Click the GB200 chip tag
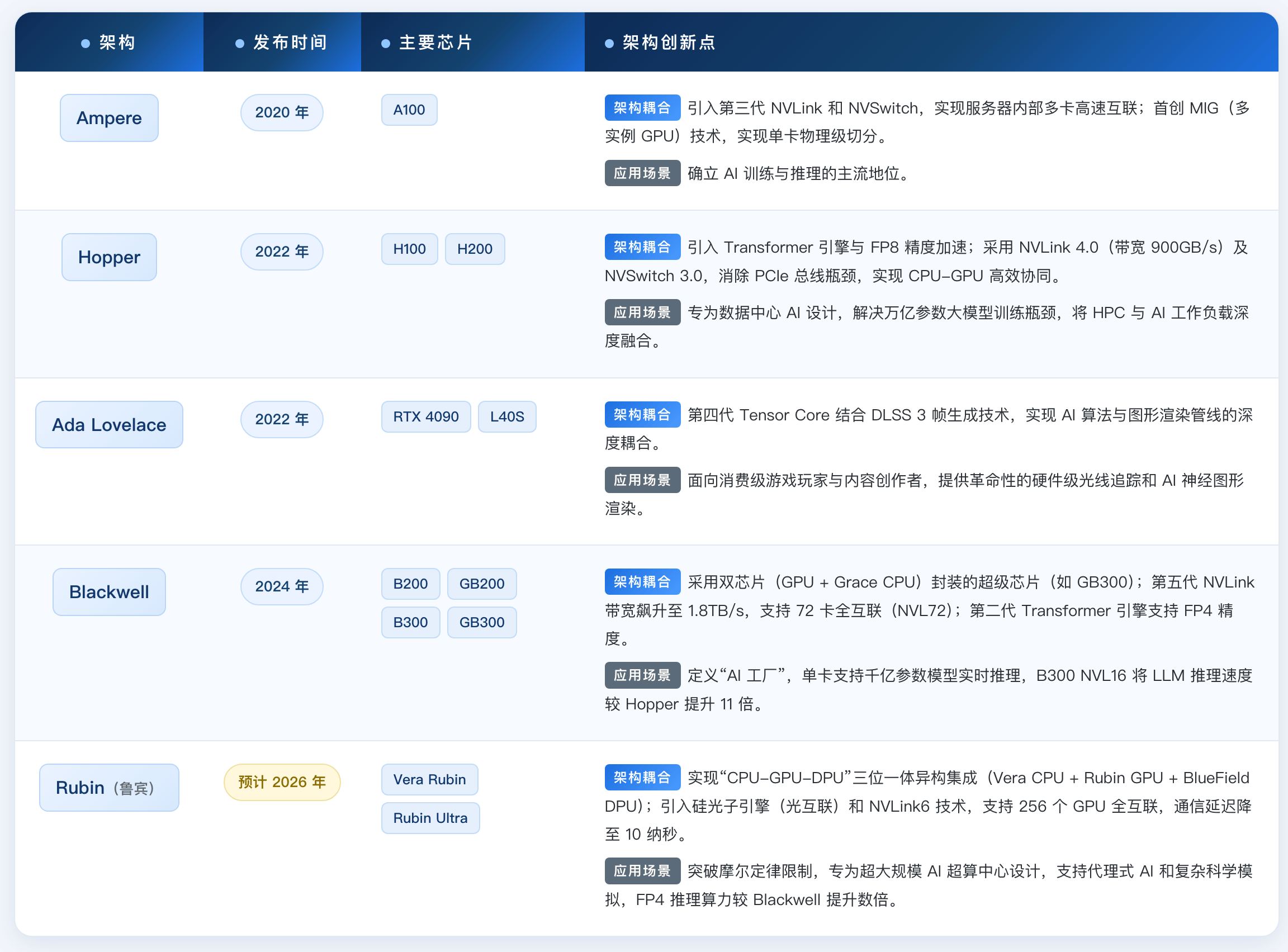This screenshot has height=952, width=1288. (482, 584)
